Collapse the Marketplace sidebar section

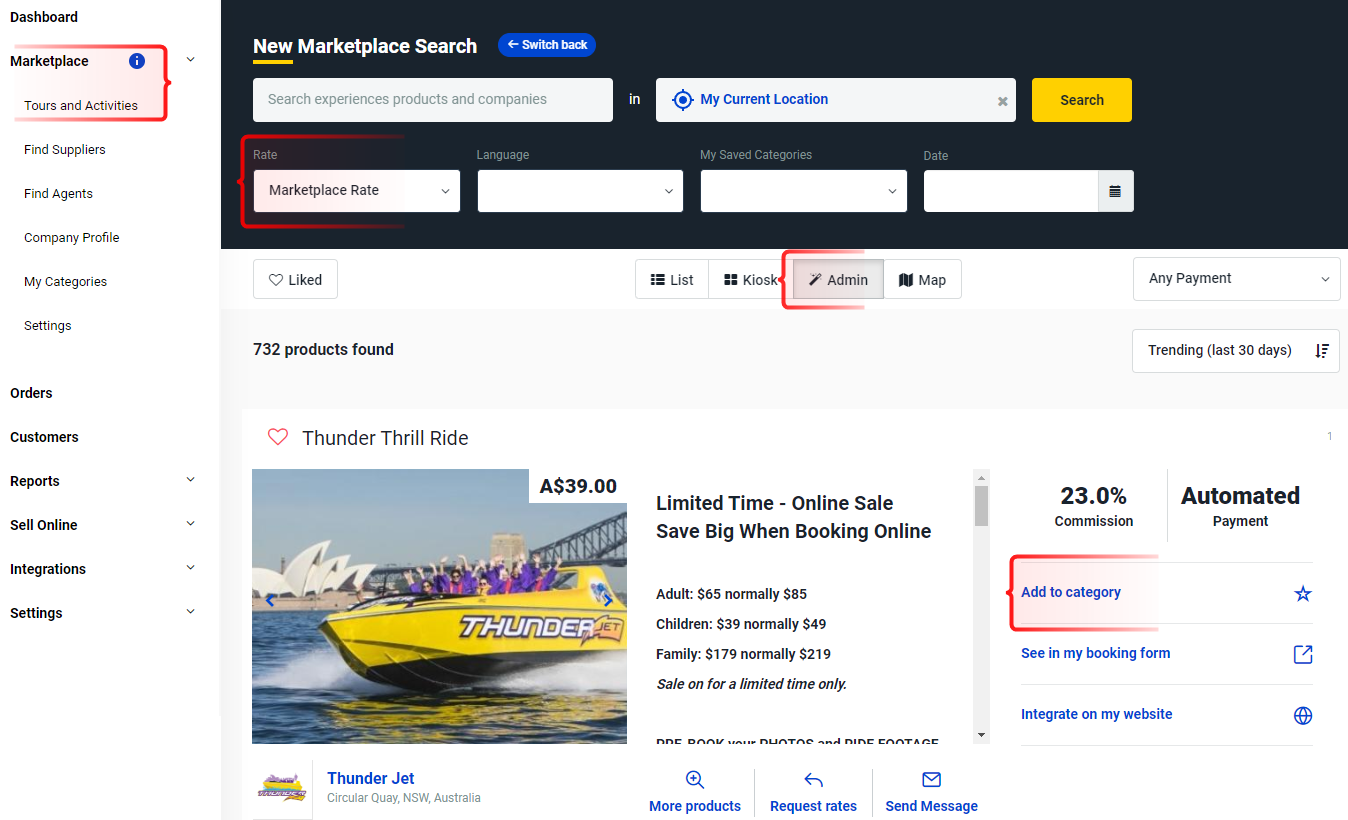(191, 60)
